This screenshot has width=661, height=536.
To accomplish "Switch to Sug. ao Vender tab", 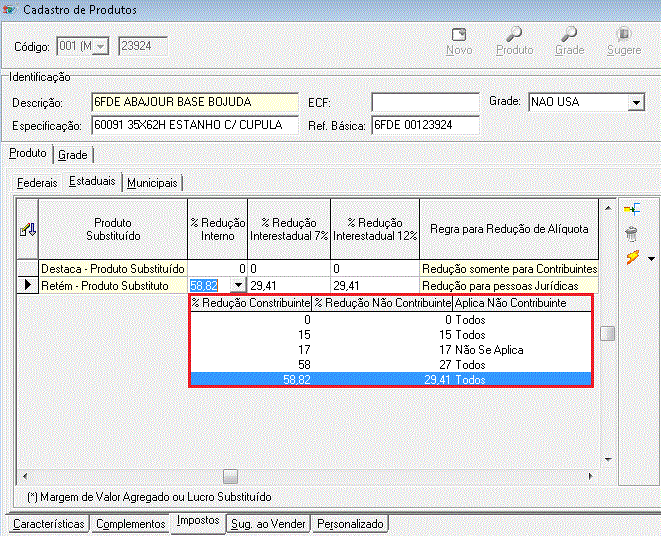I will tap(269, 524).
